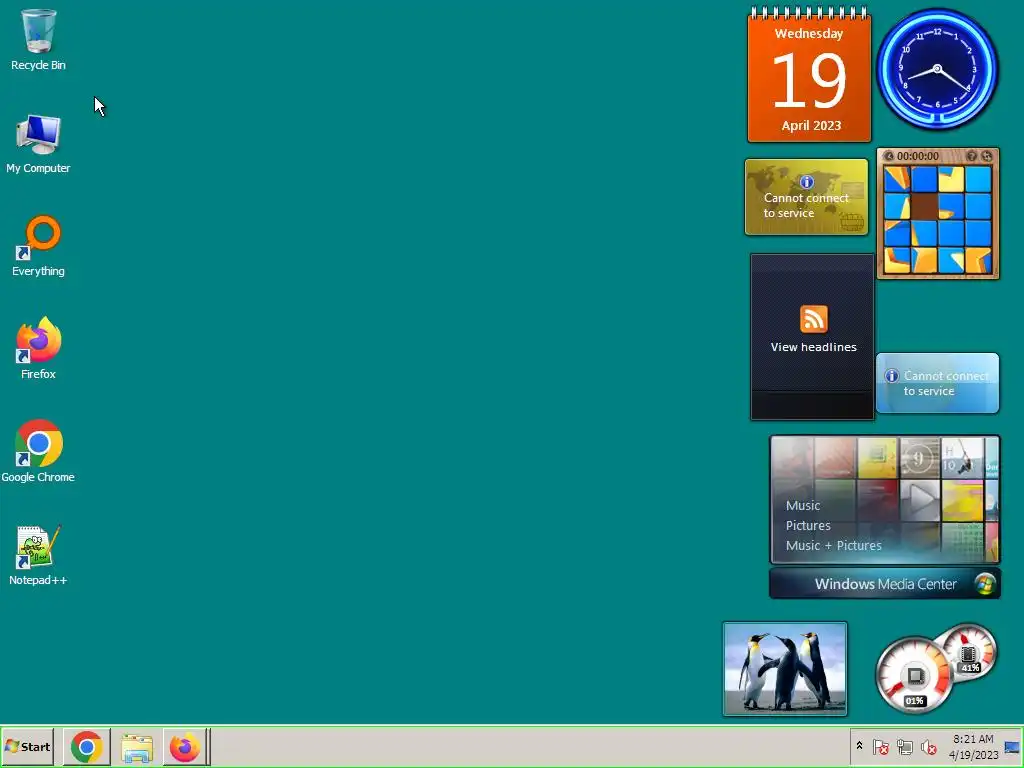Image resolution: width=1024 pixels, height=768 pixels.
Task: Click the taskbar clock showing 8:21 AM
Action: tap(973, 739)
